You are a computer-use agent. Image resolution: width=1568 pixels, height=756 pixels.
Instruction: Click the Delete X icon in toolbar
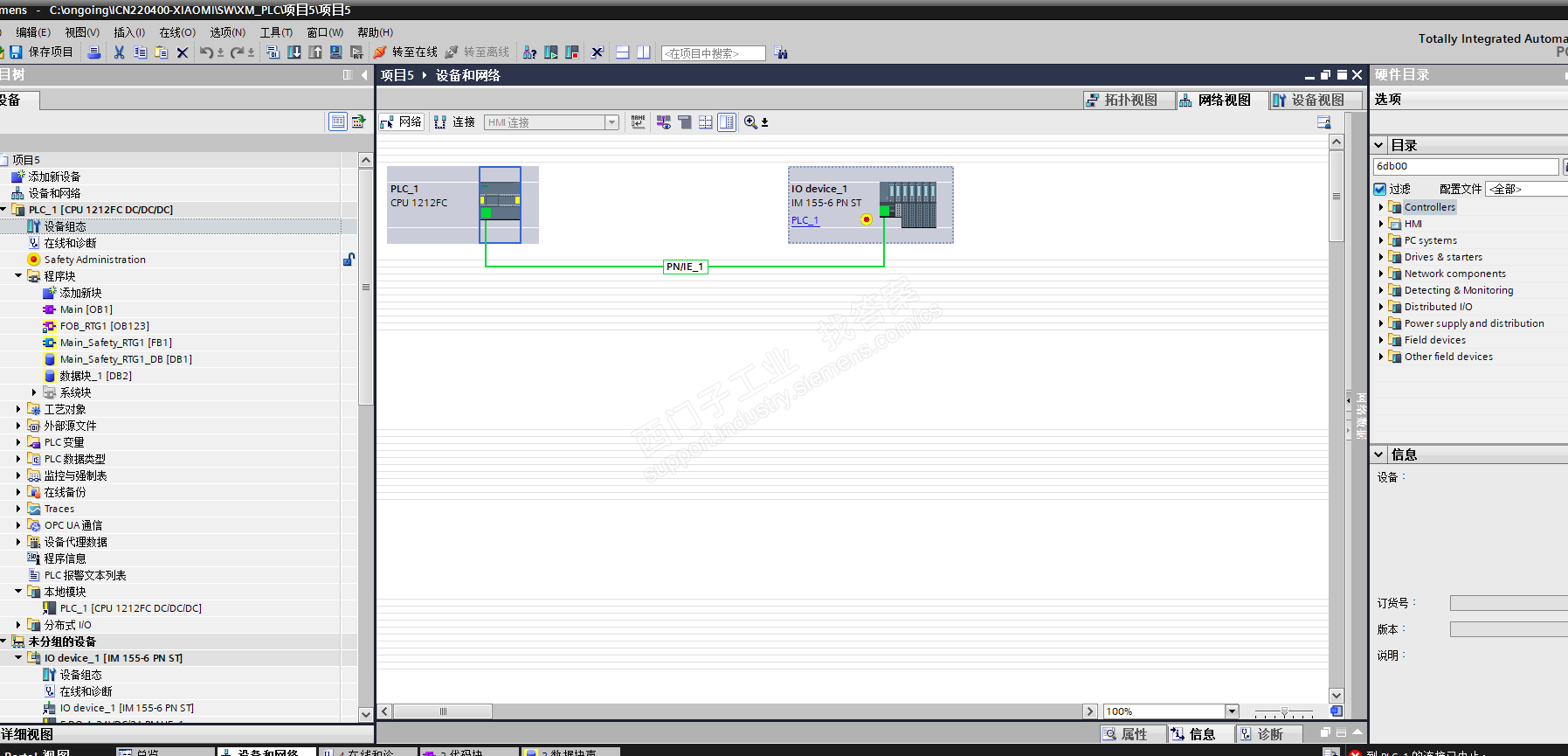[x=183, y=52]
